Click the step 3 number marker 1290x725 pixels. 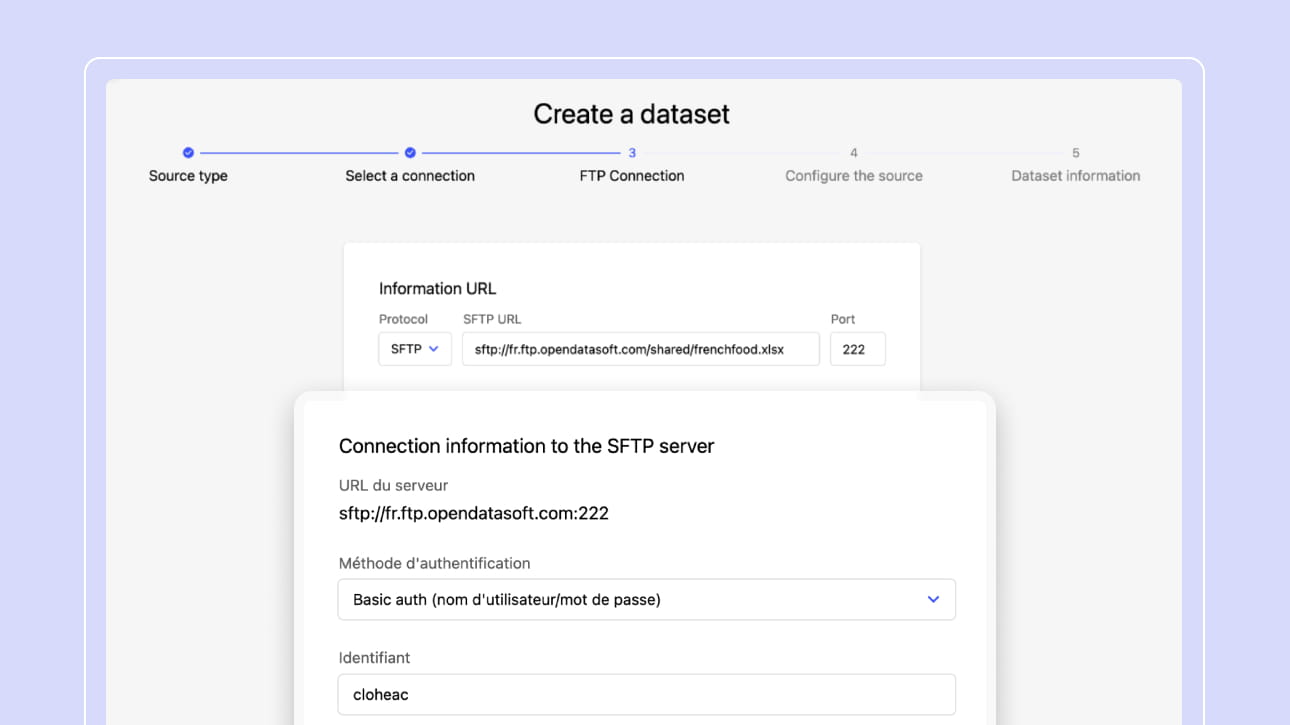click(x=632, y=153)
